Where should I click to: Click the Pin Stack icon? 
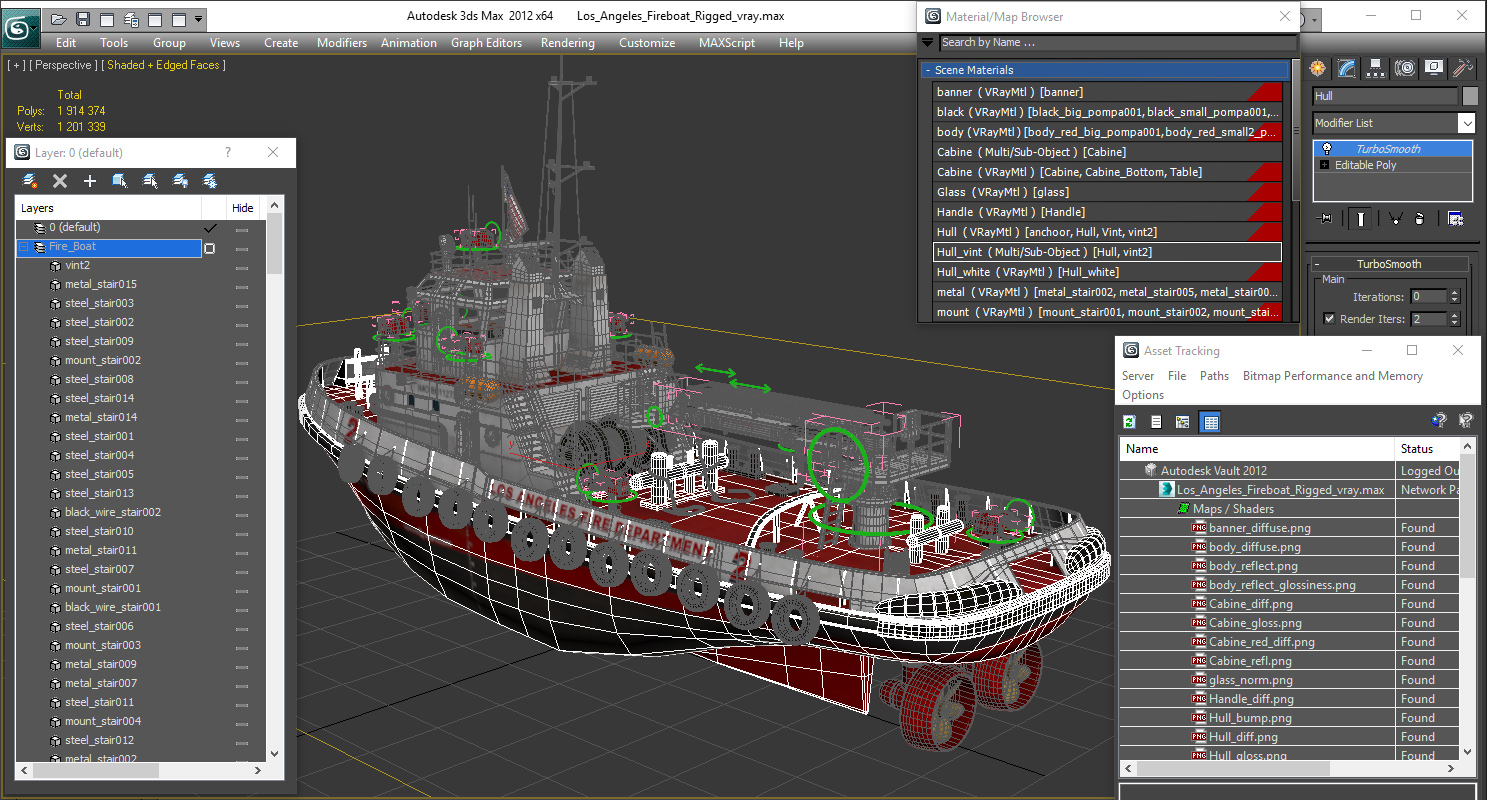pos(1326,219)
